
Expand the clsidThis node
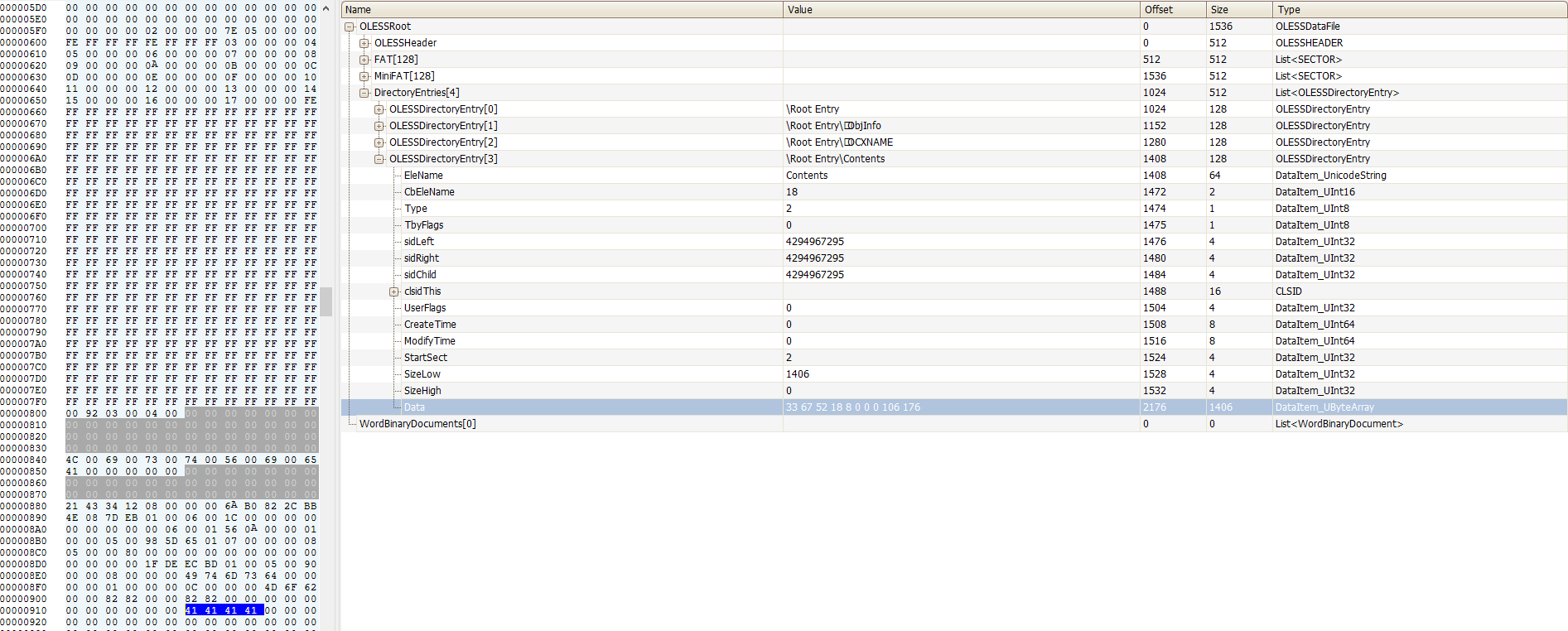click(x=394, y=291)
